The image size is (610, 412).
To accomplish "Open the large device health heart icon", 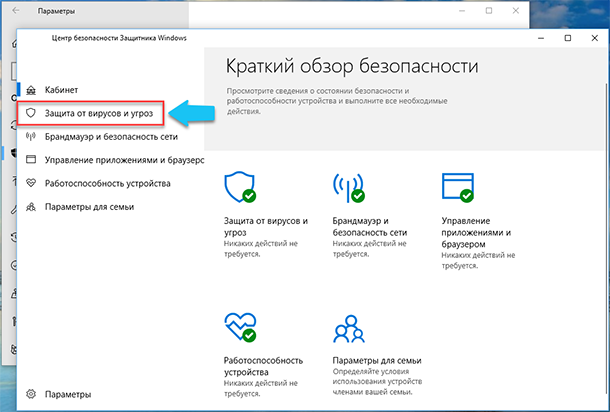I will pyautogui.click(x=240, y=328).
